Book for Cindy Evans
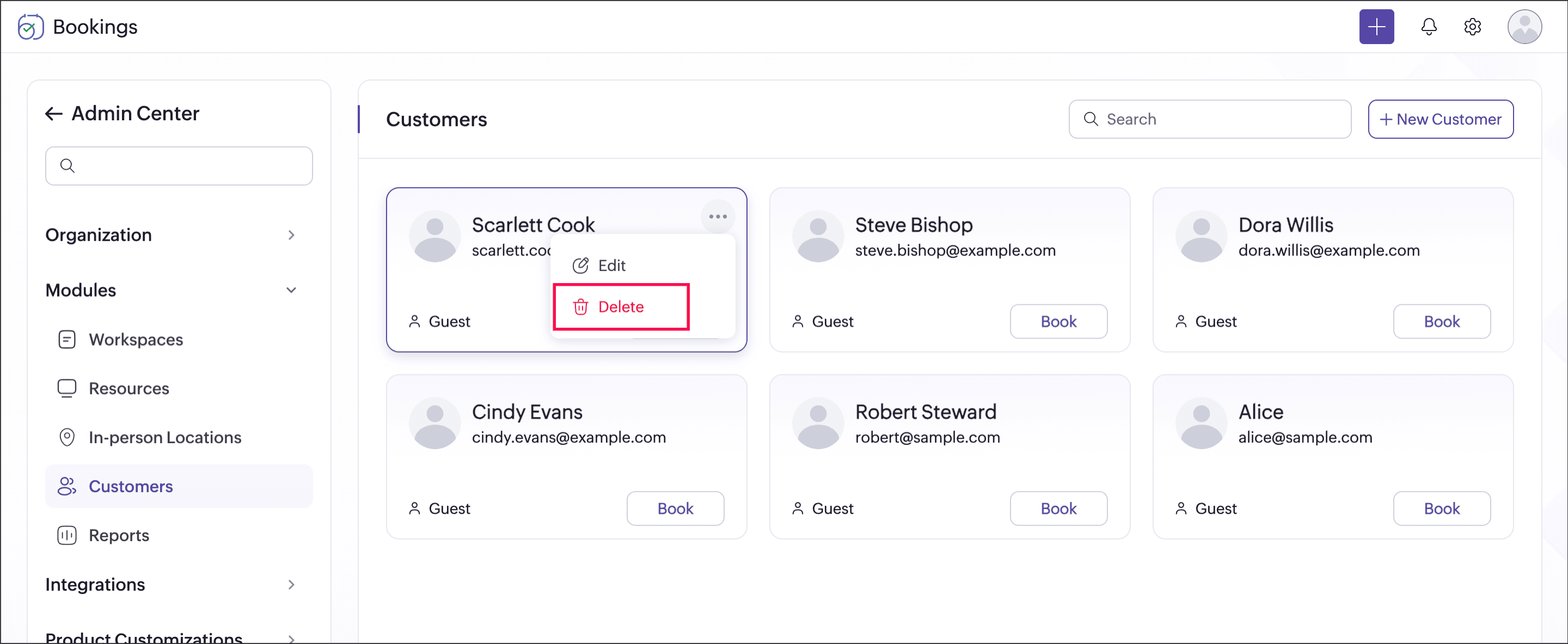 pos(675,508)
